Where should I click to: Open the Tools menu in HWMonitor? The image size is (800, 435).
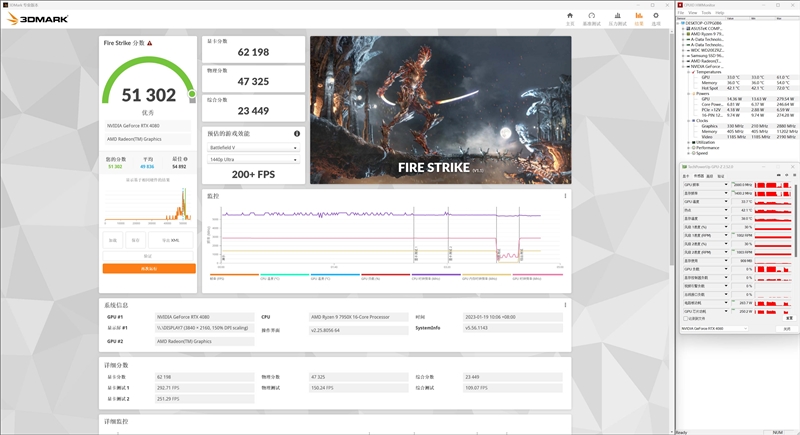pyautogui.click(x=708, y=13)
